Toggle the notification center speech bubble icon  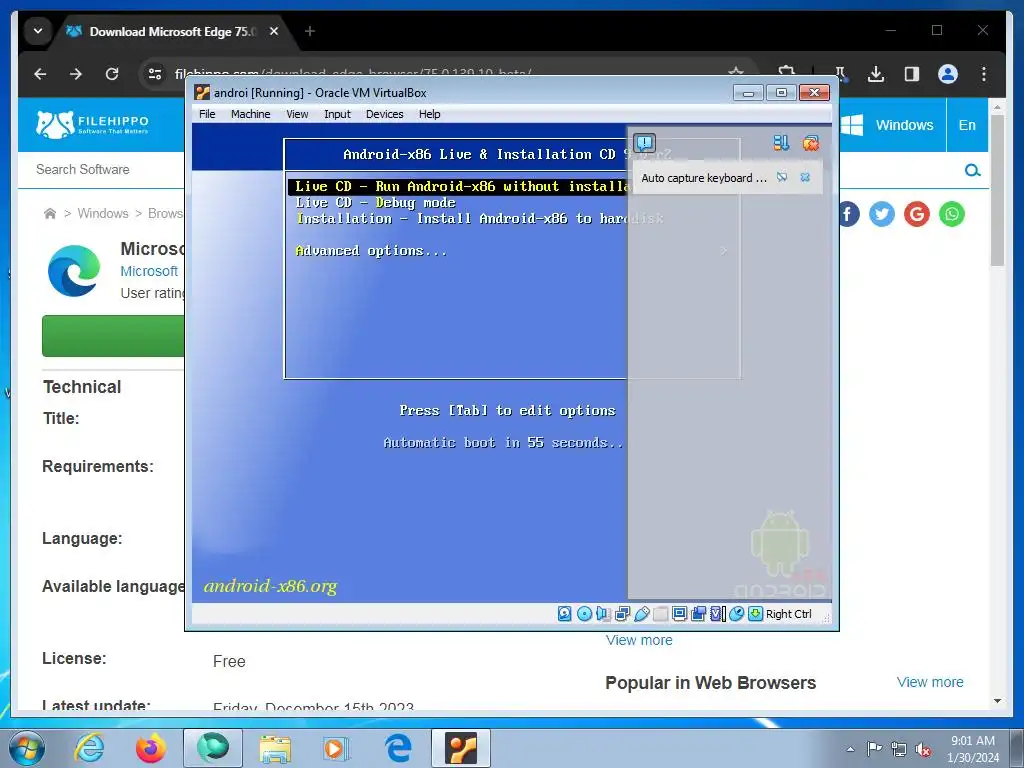coord(645,143)
